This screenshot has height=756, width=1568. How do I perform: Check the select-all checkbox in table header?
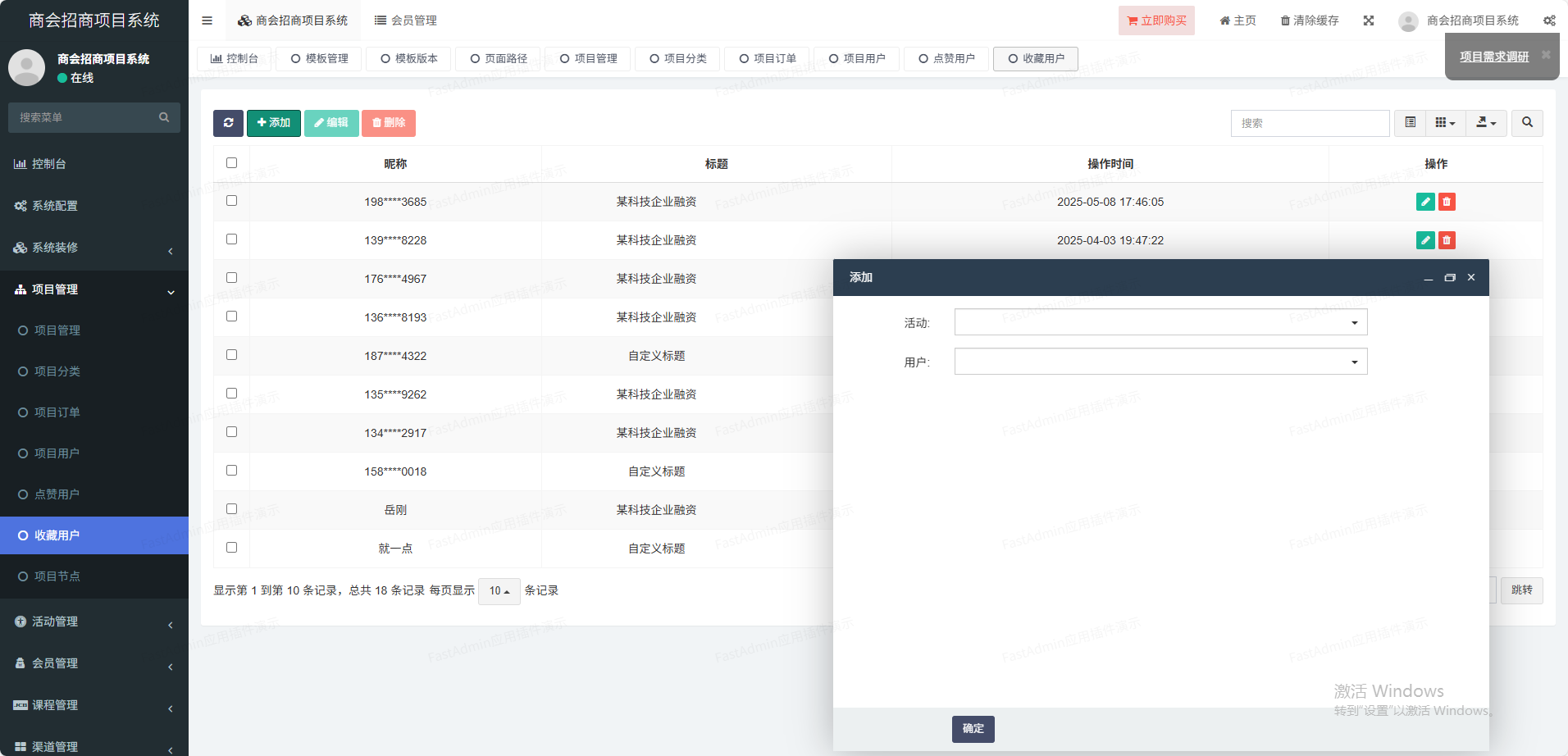[231, 163]
